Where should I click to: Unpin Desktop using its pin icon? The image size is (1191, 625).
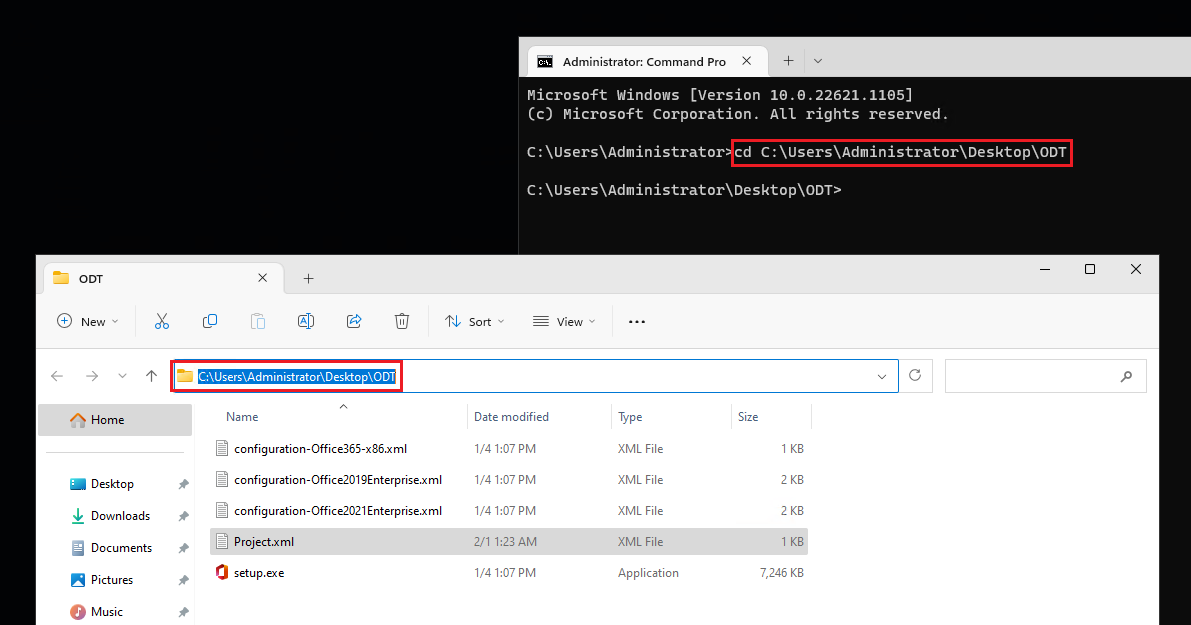(183, 485)
